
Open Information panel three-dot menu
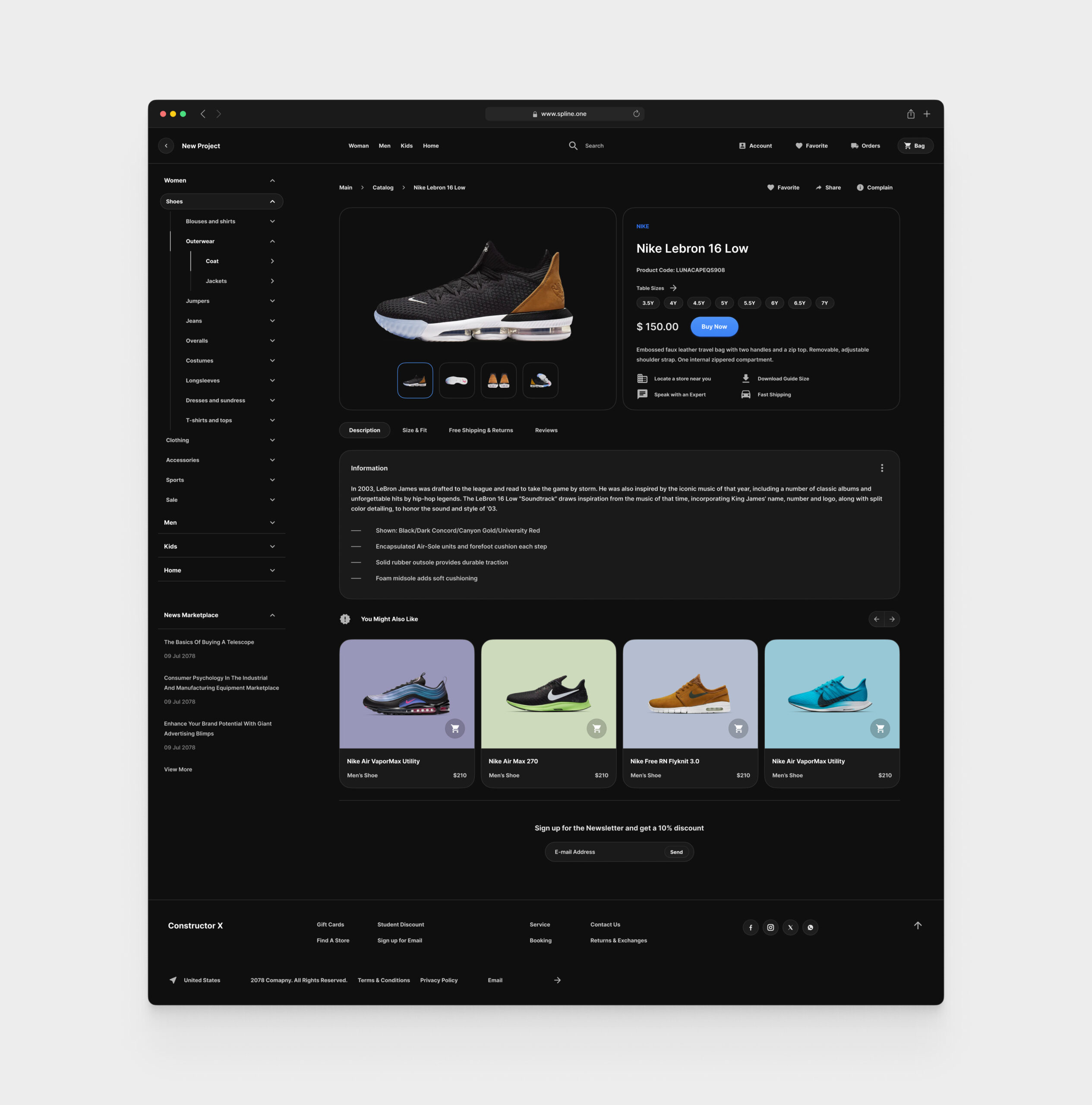pos(882,468)
